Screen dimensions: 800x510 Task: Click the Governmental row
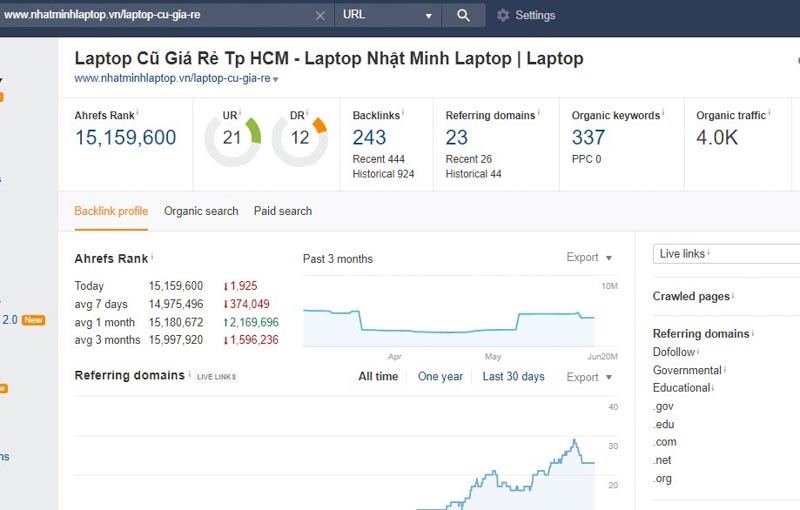click(687, 370)
